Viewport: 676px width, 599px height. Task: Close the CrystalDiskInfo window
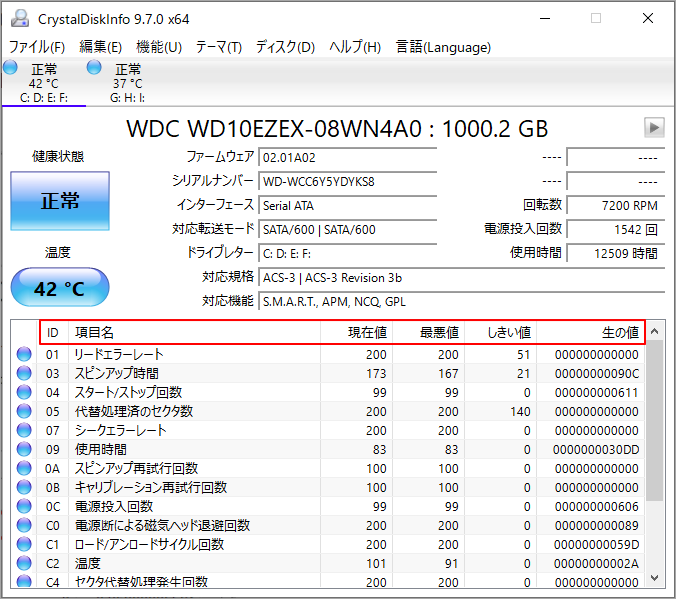click(648, 19)
